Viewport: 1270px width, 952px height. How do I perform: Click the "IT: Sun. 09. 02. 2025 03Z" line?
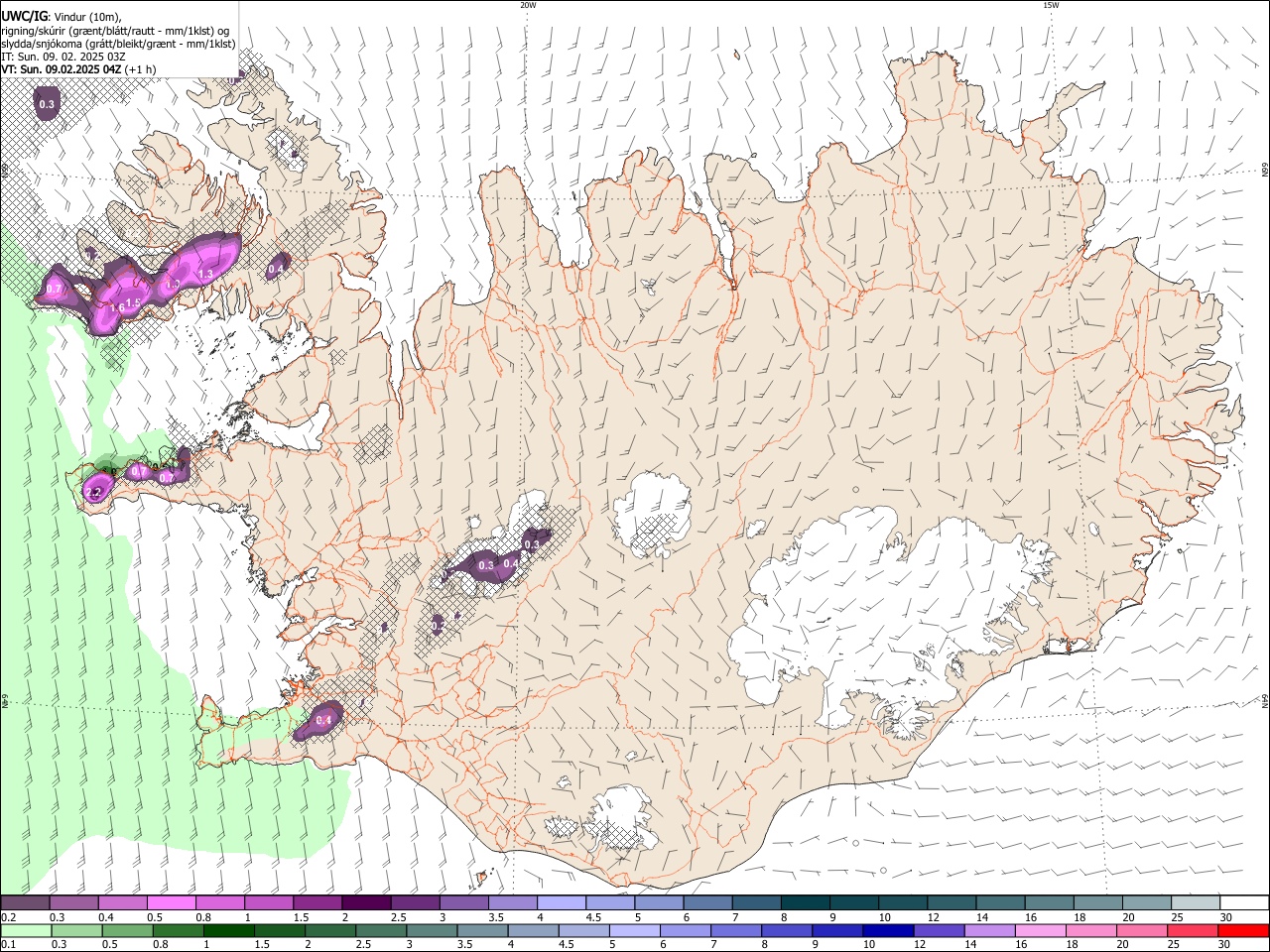pyautogui.click(x=63, y=57)
